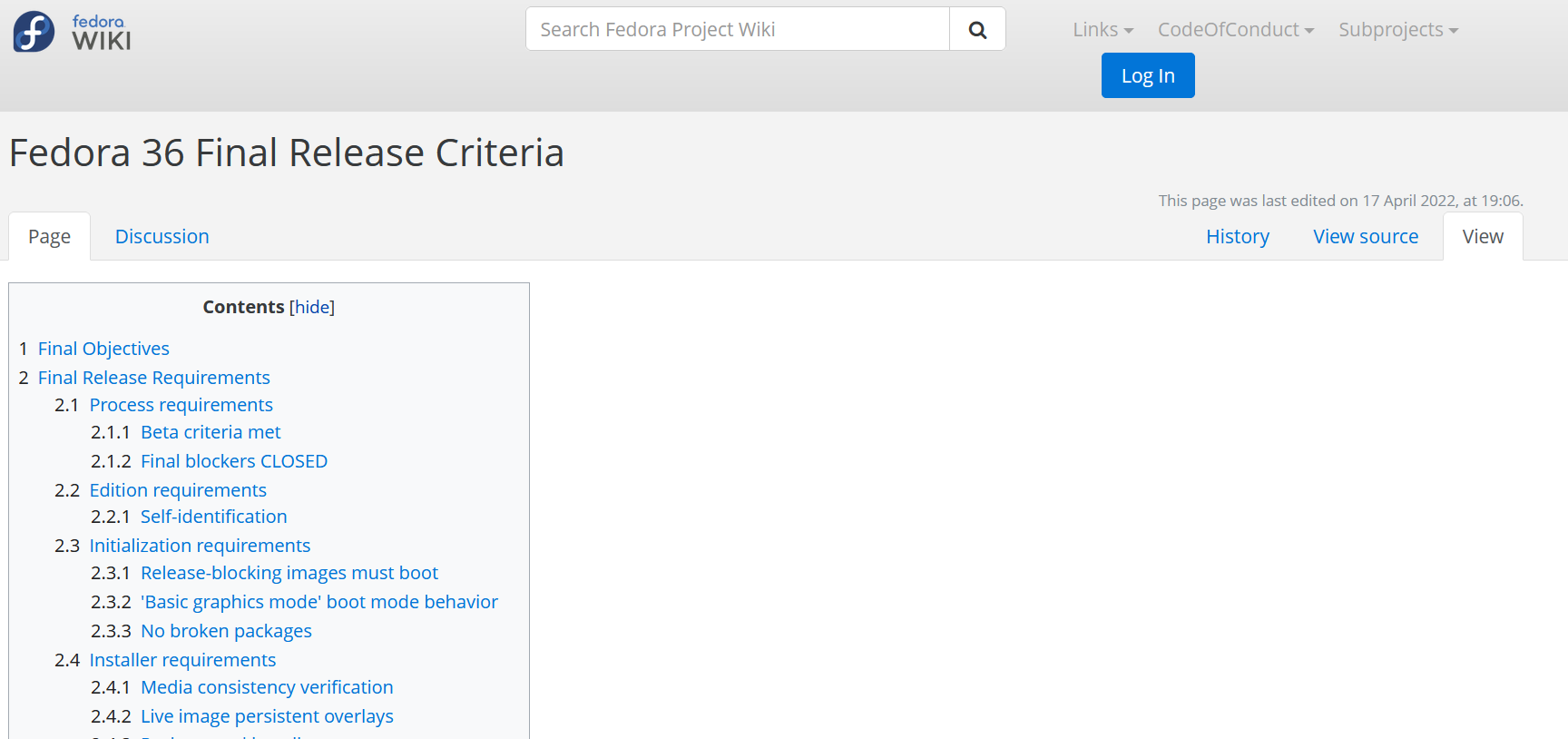Viewport: 1568px width, 739px height.
Task: Go to Final Objectives section
Action: pyautogui.click(x=103, y=349)
